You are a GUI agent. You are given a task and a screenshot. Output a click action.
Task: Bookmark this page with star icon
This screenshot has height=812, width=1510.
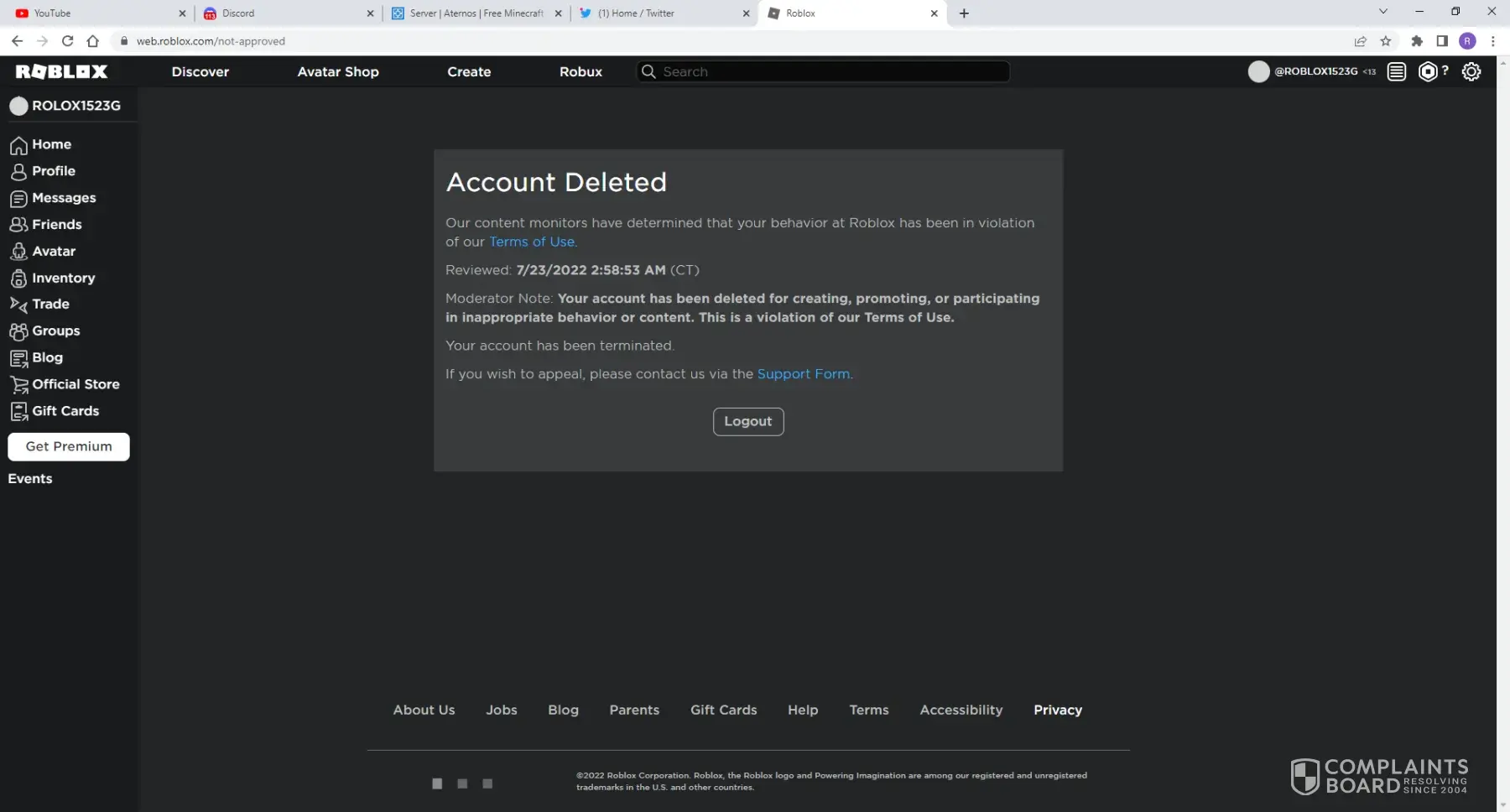pos(1386,41)
